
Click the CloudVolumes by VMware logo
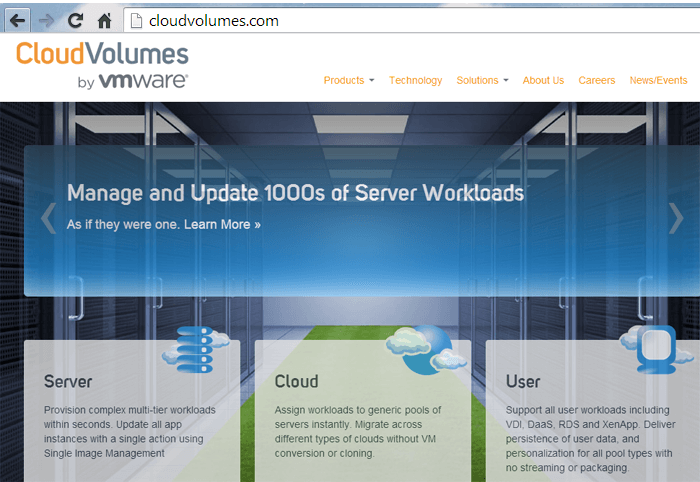click(x=102, y=65)
